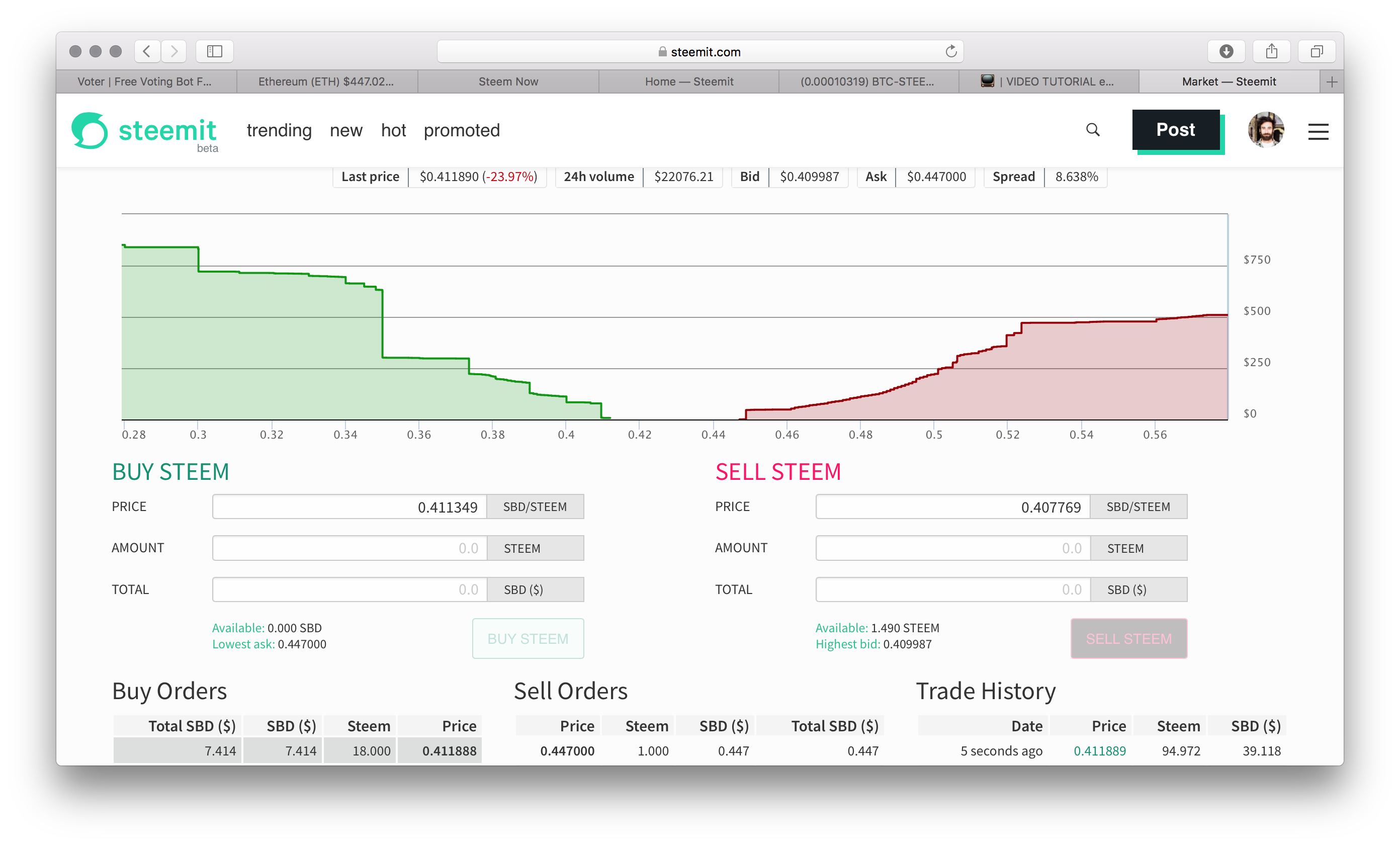Click the SELL STEEM button
The image size is (1400, 846).
point(1128,639)
